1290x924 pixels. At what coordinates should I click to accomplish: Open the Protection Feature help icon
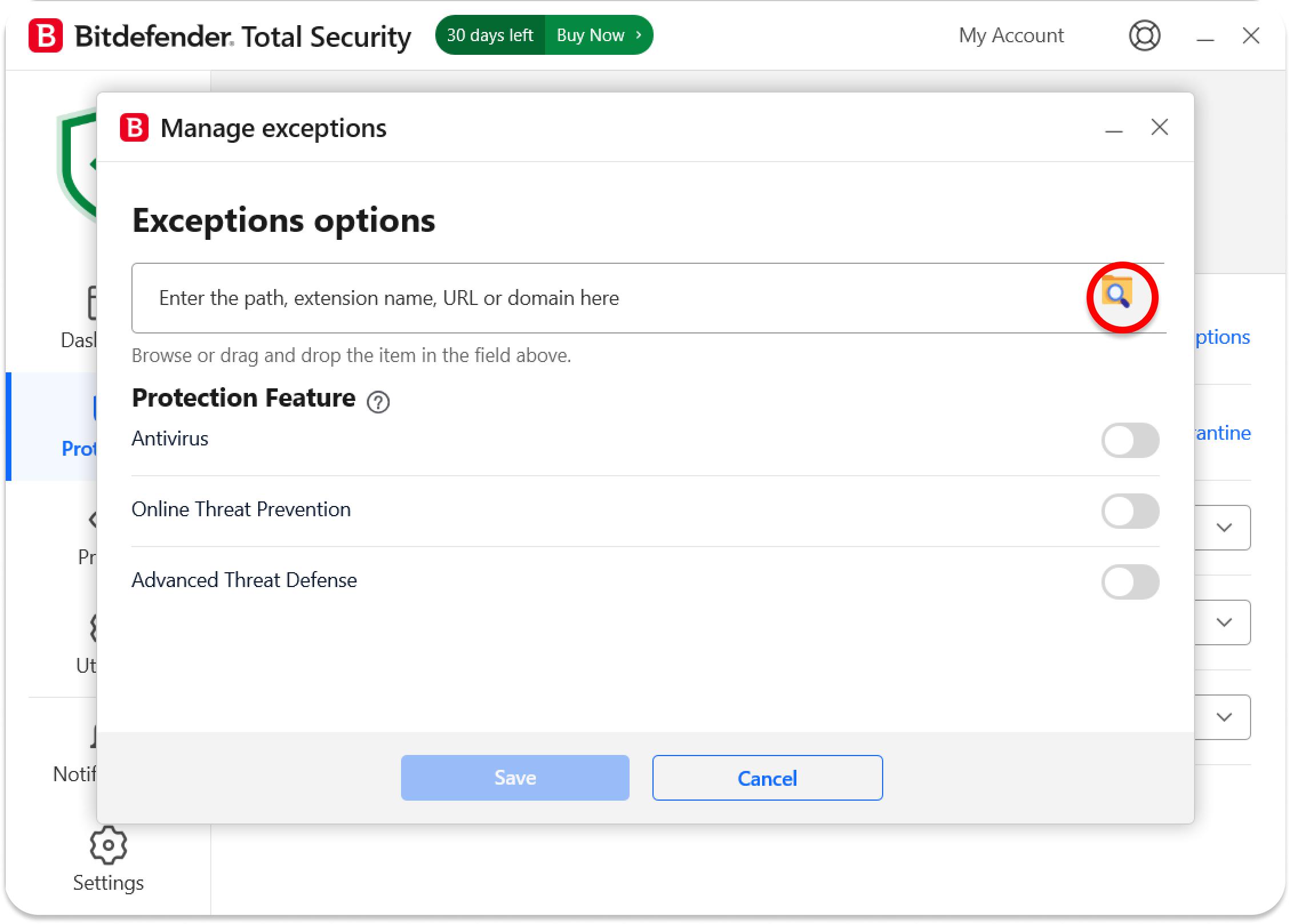[x=378, y=402]
